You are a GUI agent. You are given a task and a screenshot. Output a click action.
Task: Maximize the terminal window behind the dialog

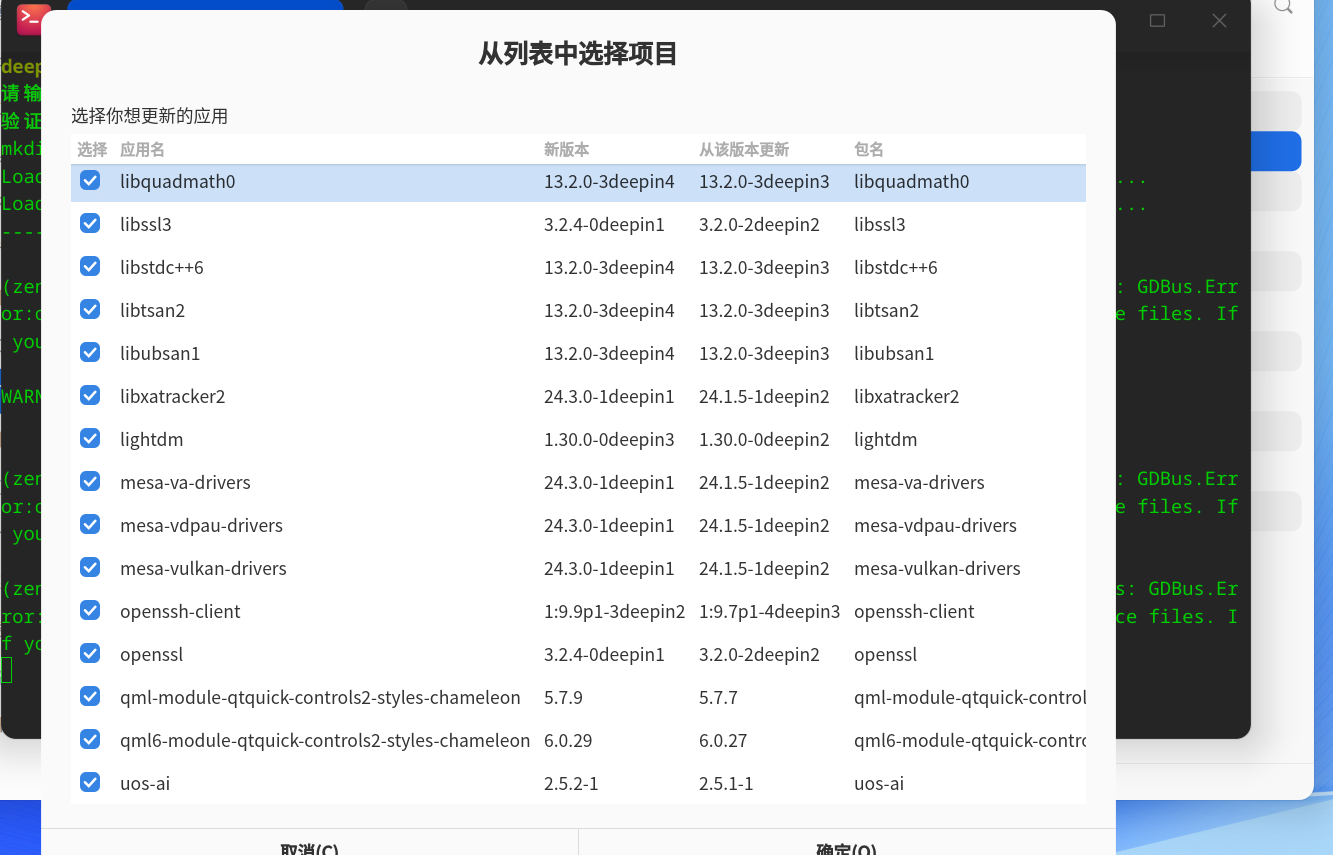click(1158, 20)
